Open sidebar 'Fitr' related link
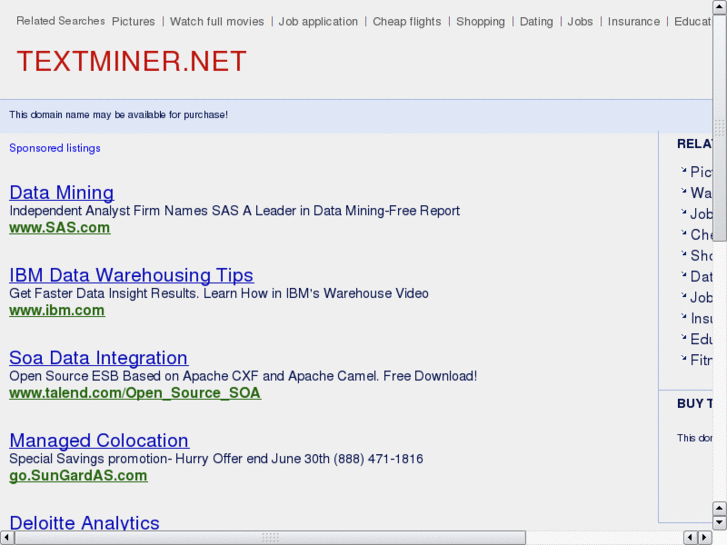Viewport: 727px width, 545px height. click(701, 360)
